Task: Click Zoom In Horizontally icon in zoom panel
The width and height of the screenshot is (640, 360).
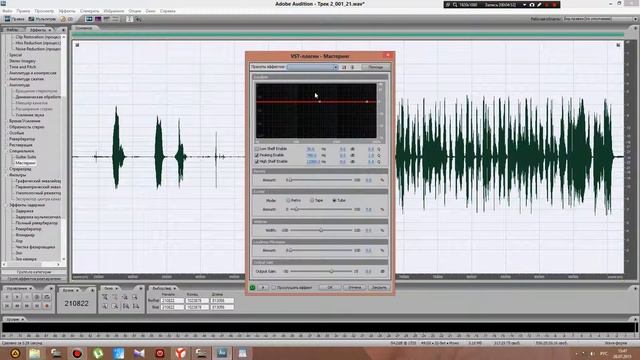Action: [x=105, y=298]
